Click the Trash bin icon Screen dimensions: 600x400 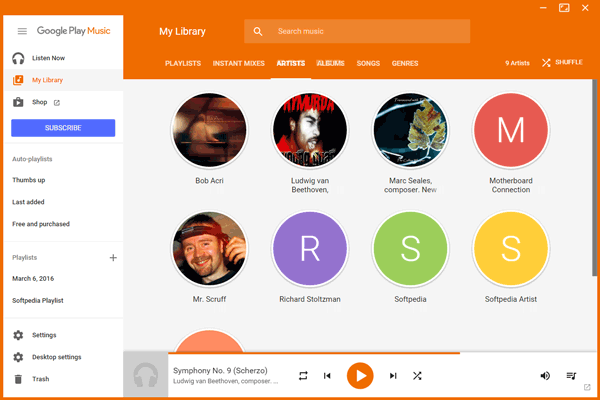click(18, 379)
